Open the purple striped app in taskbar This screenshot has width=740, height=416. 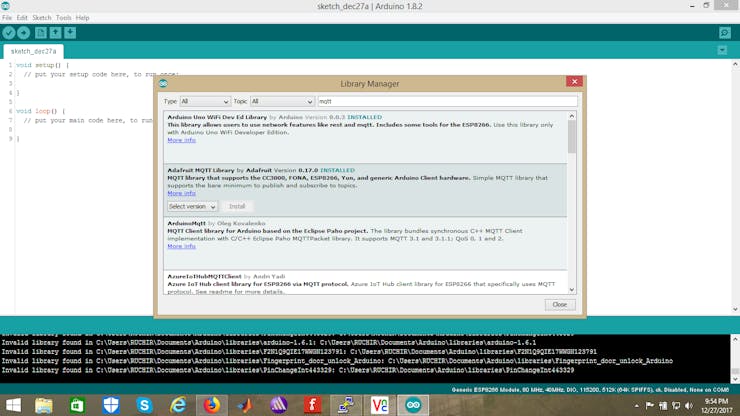[278, 405]
